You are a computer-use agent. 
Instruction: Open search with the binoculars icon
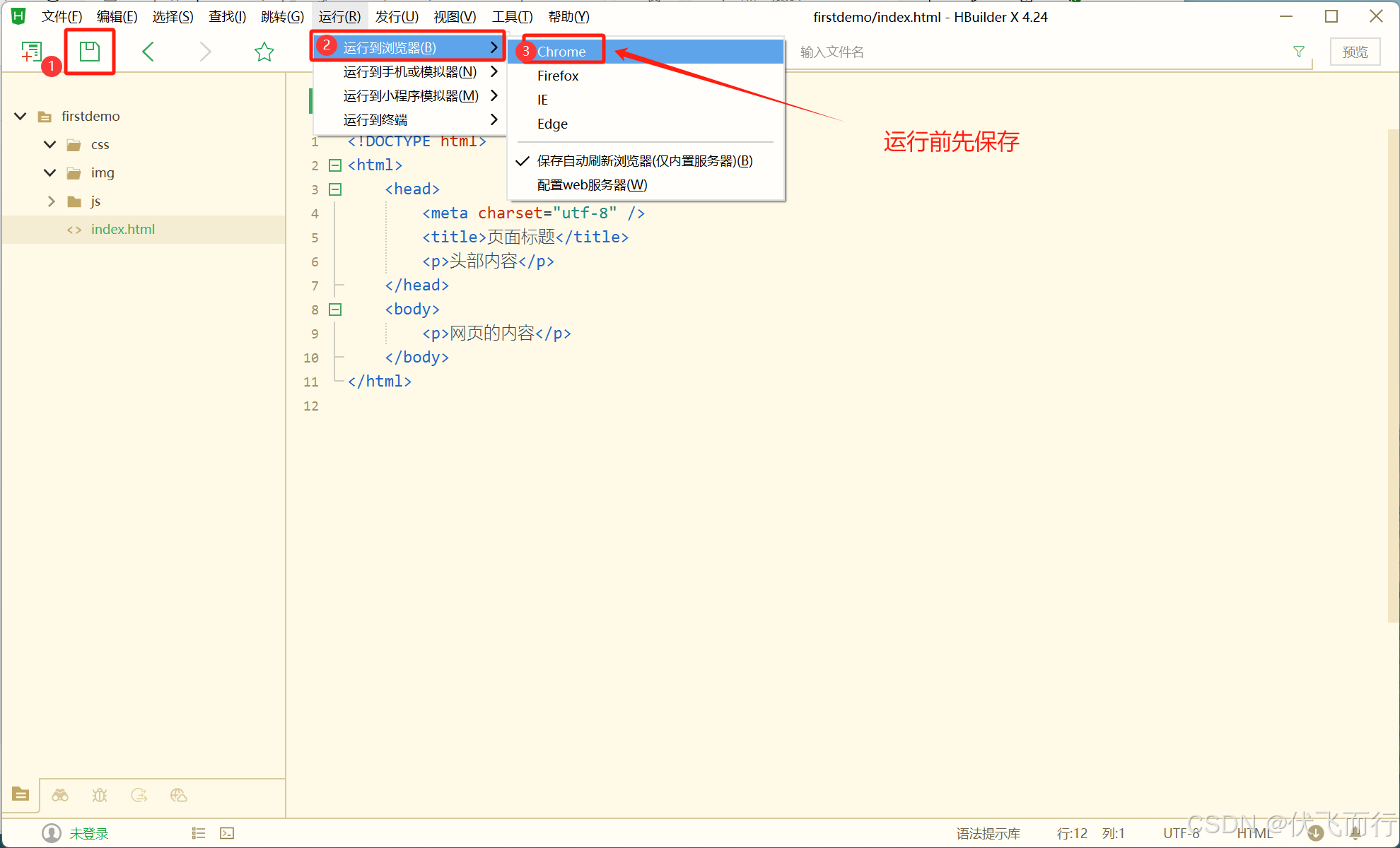tap(60, 794)
